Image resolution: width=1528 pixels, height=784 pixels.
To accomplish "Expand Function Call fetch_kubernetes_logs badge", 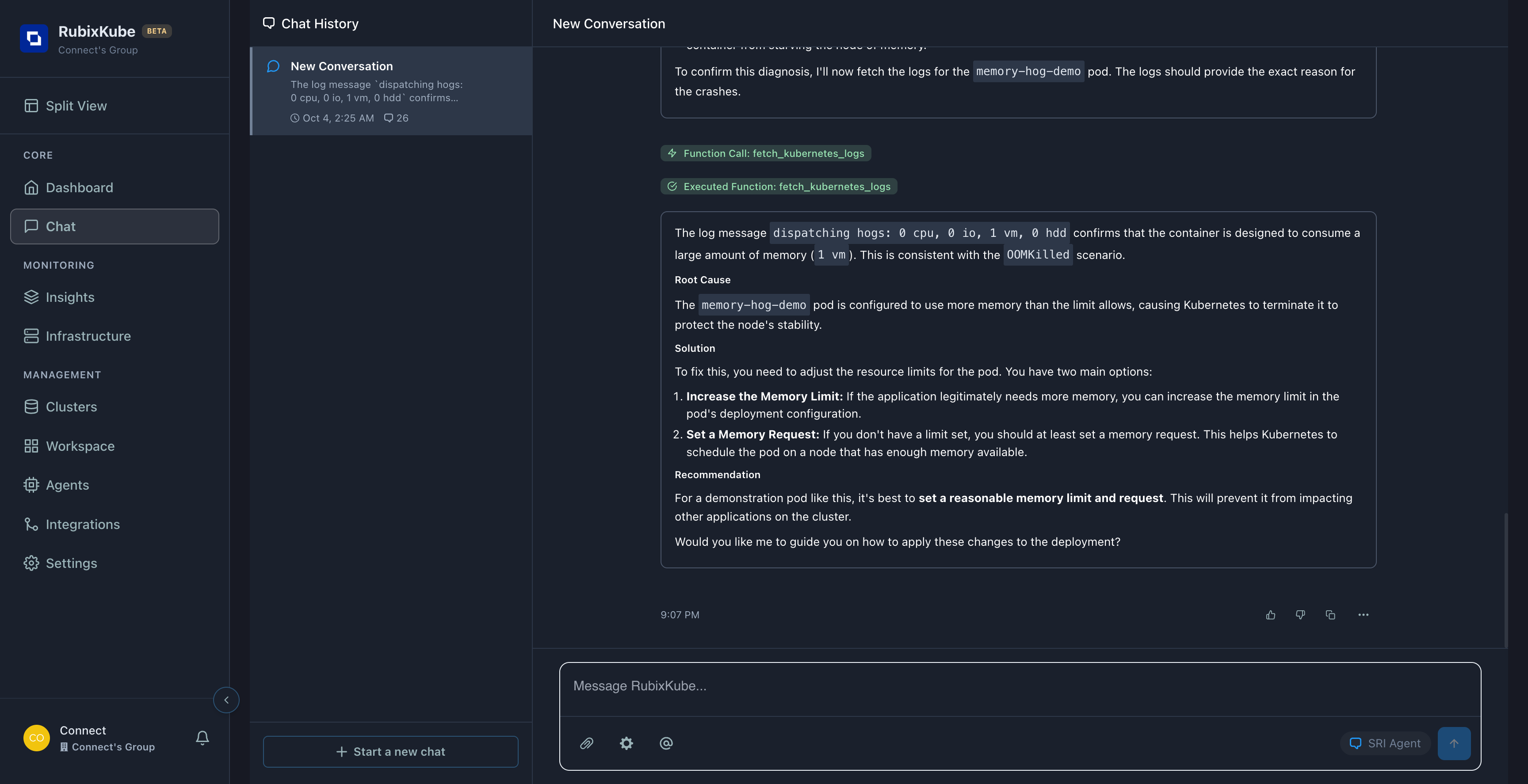I will 765,154.
